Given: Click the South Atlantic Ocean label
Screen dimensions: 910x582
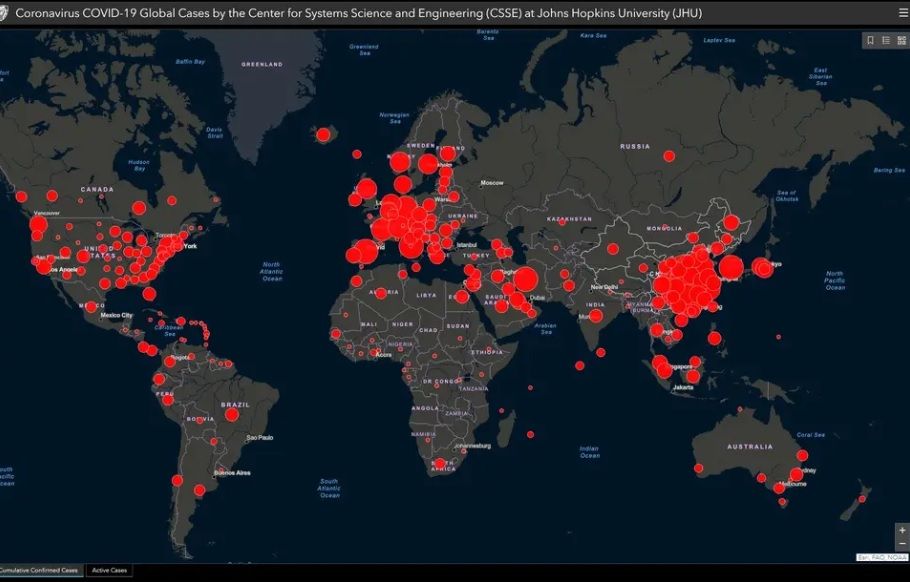Looking at the screenshot, I should coord(329,489).
